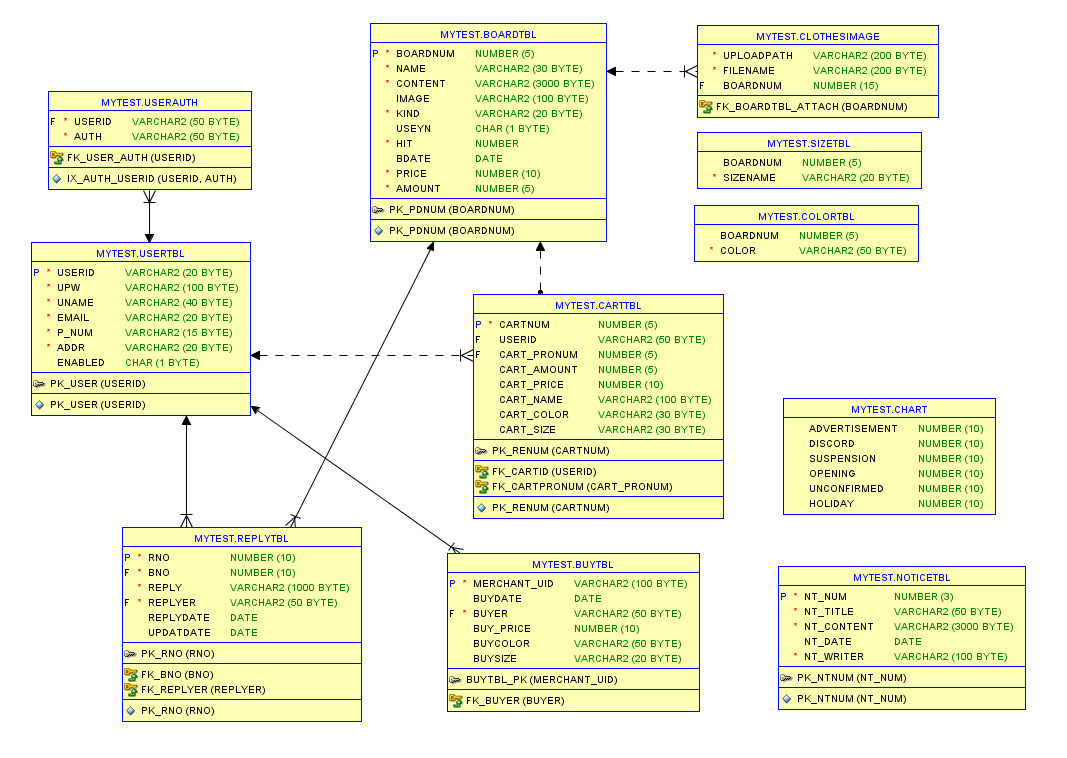Select the PK_NTNUM key icon in NOTICETBL
Viewport: 1067px width, 758px height.
787,677
